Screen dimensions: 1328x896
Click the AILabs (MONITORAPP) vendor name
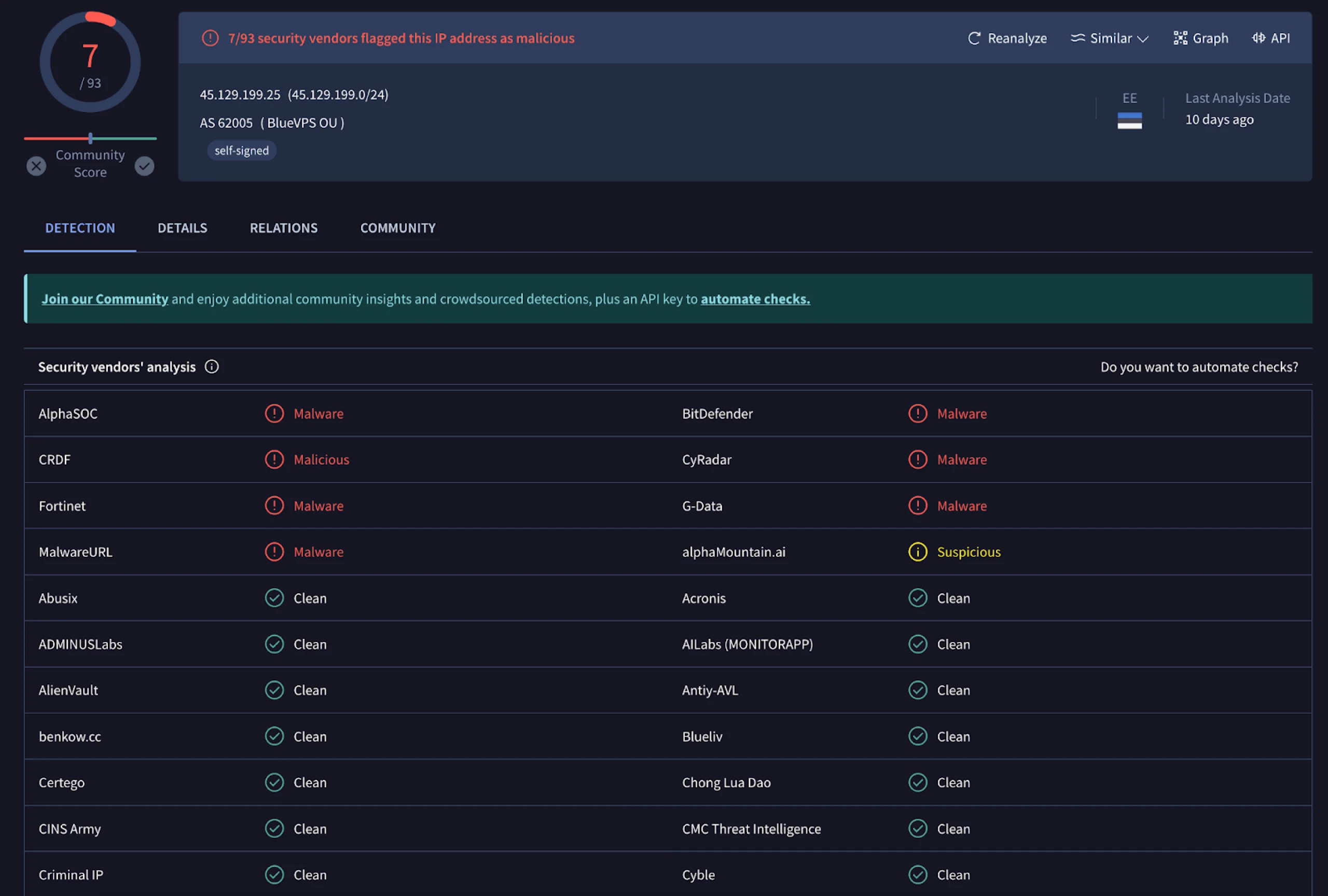click(748, 644)
